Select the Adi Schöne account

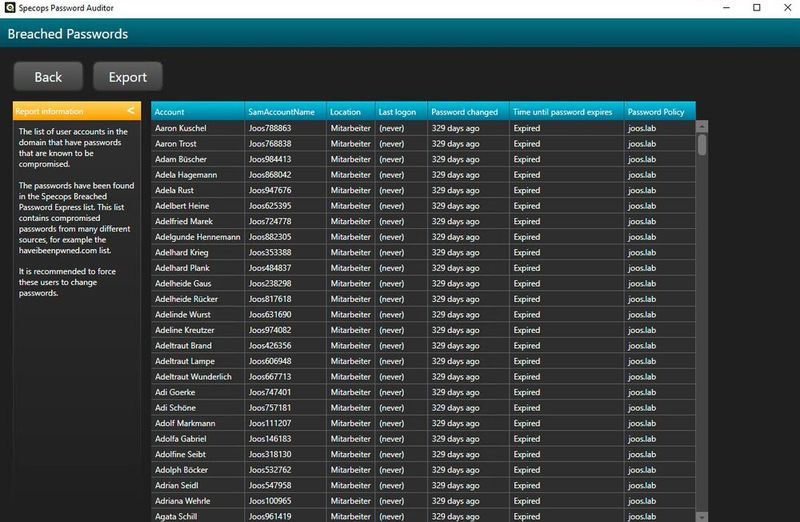tap(175, 408)
